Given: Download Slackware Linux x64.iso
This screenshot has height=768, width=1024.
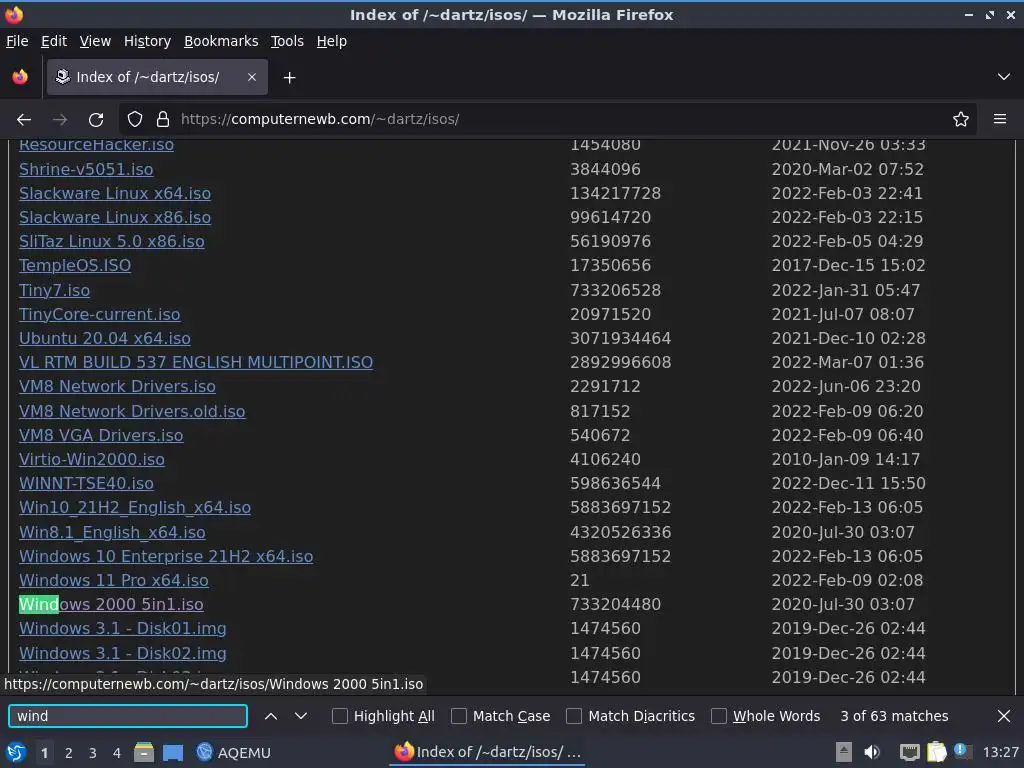Looking at the screenshot, I should [x=115, y=193].
